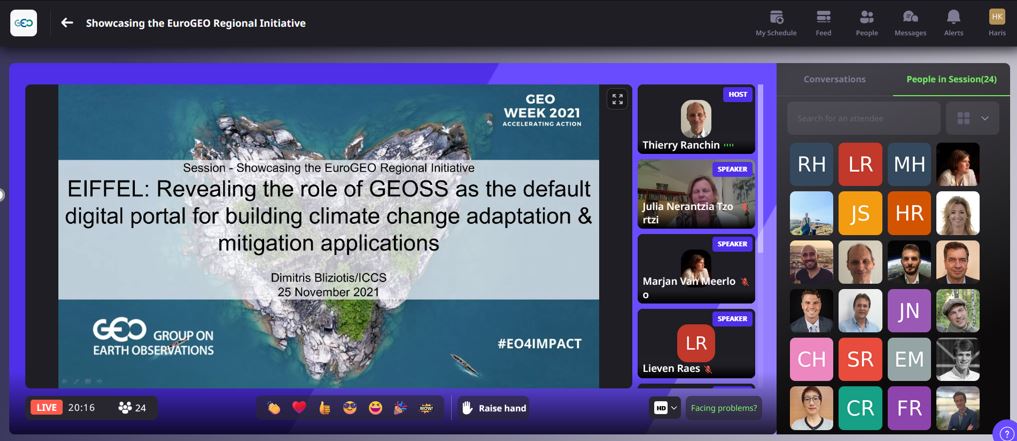Select Julia Nerantzia Tzortzi speaker tile
1017x441 pixels.
pos(697,194)
